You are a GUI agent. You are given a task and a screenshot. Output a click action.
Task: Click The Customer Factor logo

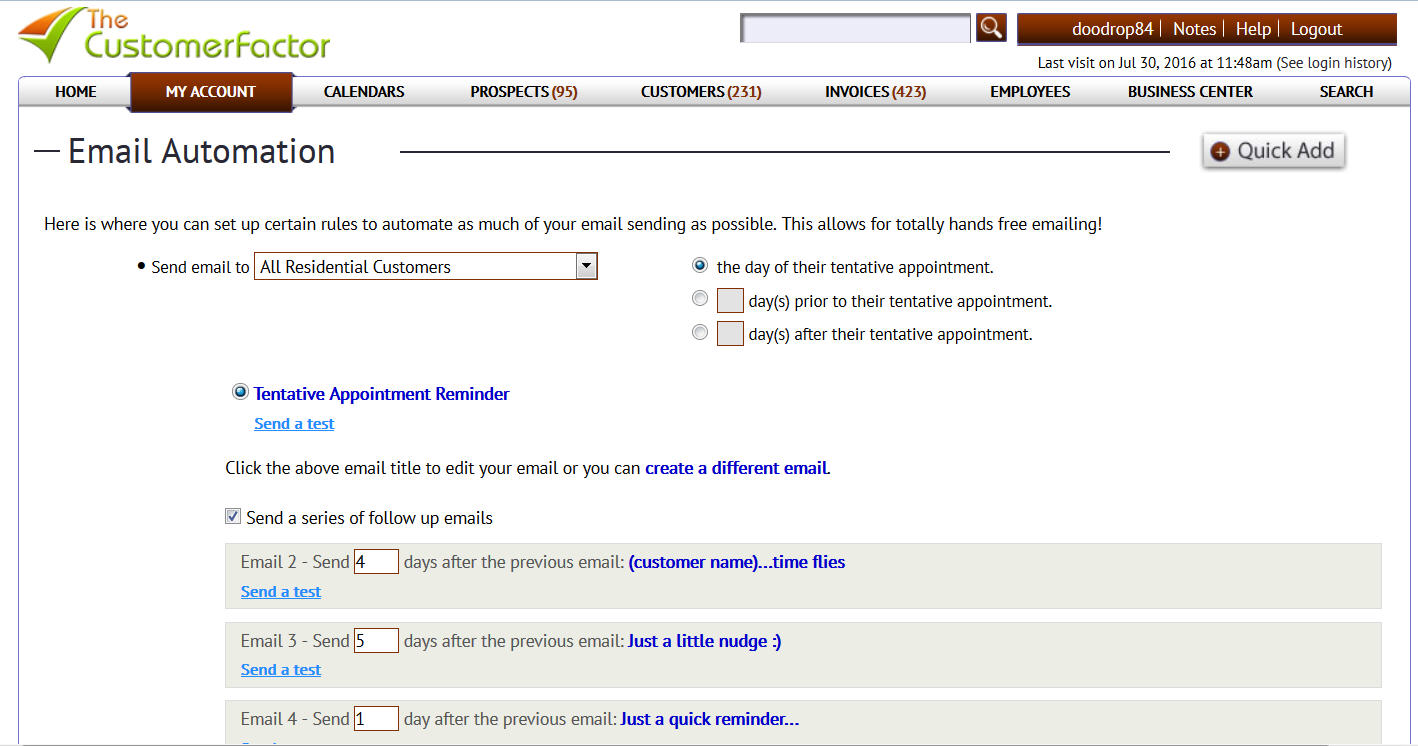[x=175, y=36]
